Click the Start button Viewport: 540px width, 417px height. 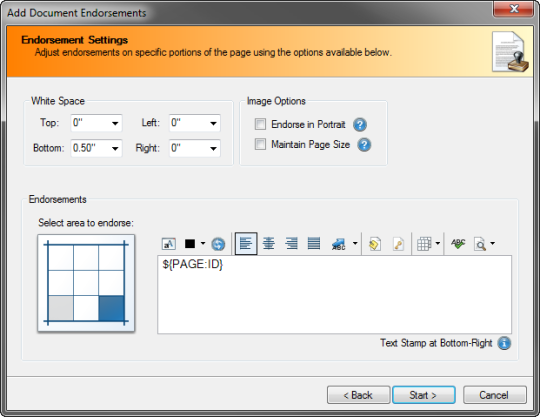click(x=424, y=395)
